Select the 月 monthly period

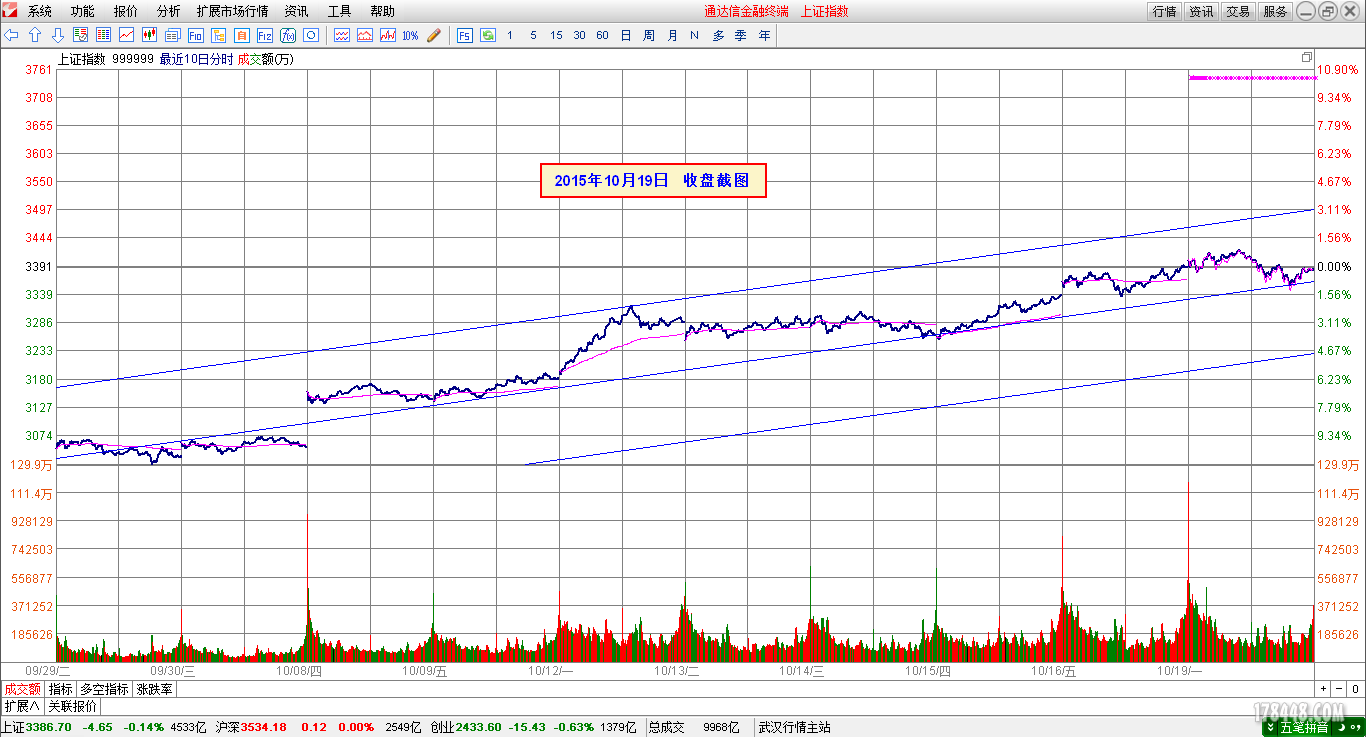tap(672, 35)
